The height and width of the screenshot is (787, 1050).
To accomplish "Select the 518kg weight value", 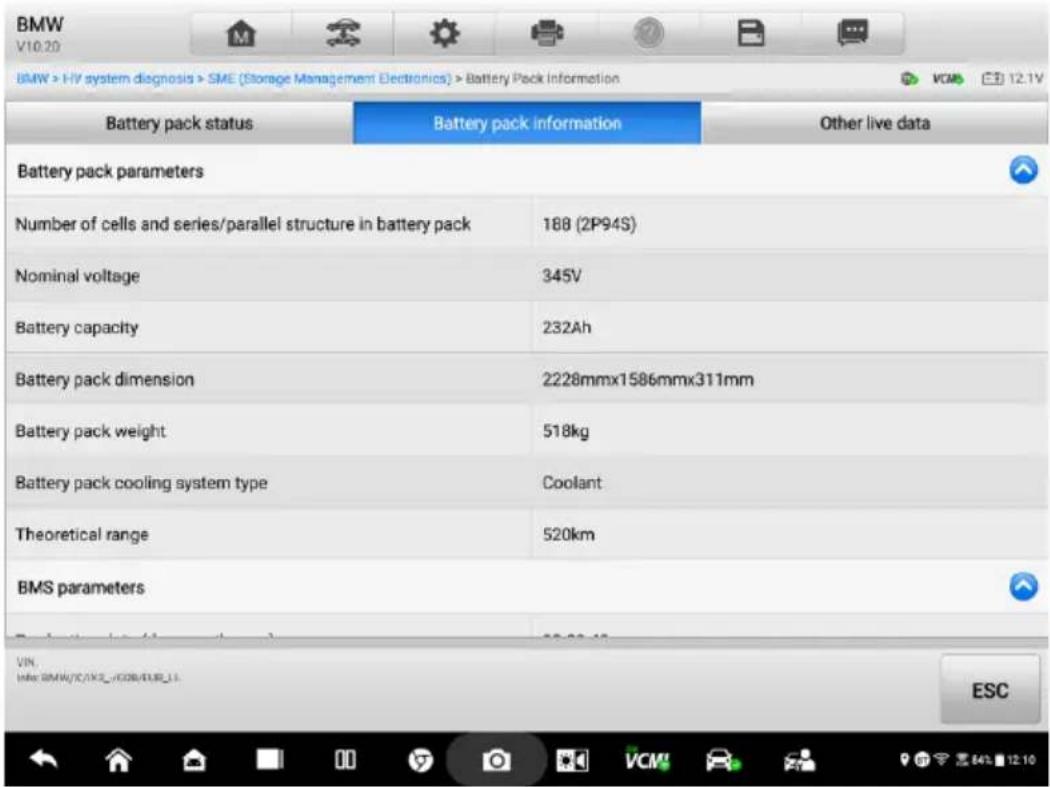I will coord(566,431).
